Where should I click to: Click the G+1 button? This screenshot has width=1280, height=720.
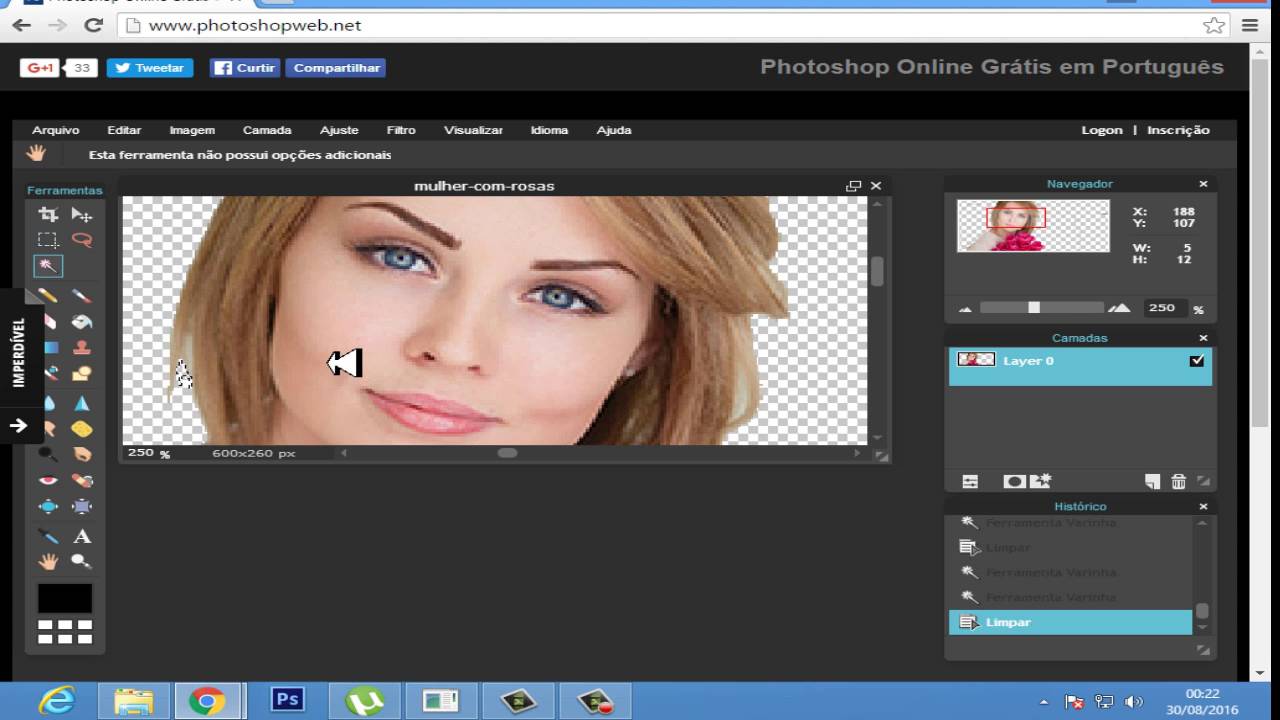40,68
